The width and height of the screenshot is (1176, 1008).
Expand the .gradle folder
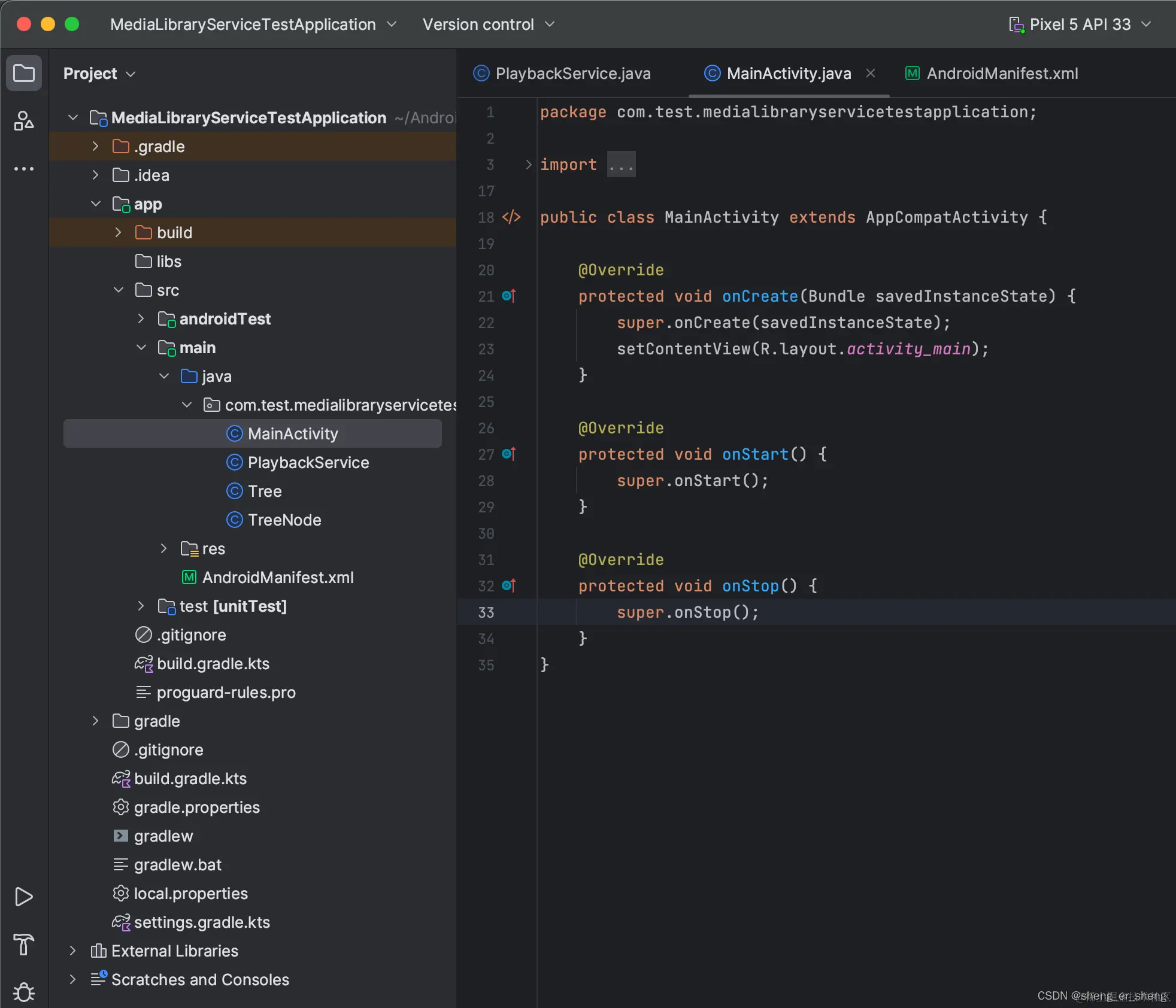tap(96, 147)
